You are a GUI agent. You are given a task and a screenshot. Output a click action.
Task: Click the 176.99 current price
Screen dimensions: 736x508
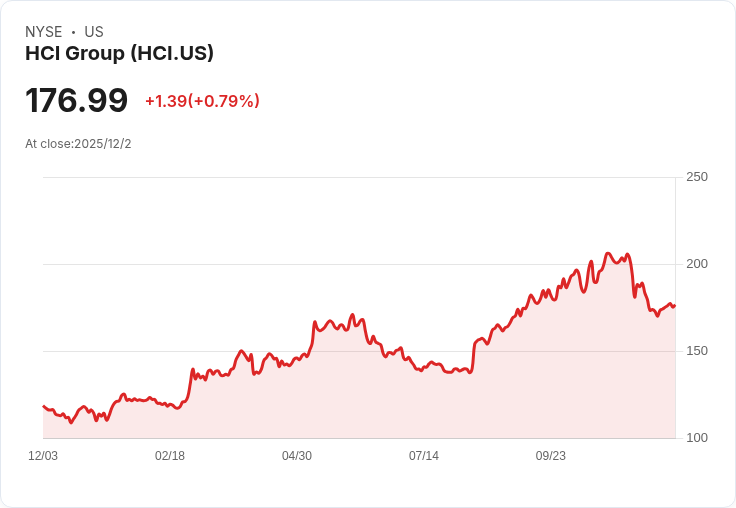pos(77,101)
